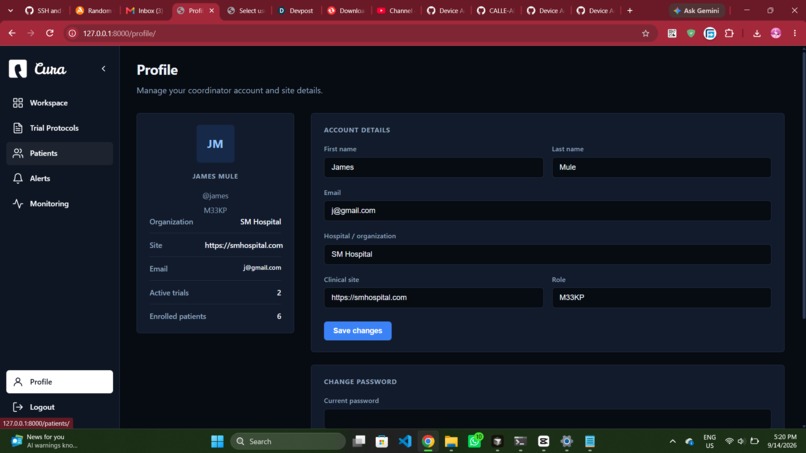Click the Cura logo icon

click(17, 69)
